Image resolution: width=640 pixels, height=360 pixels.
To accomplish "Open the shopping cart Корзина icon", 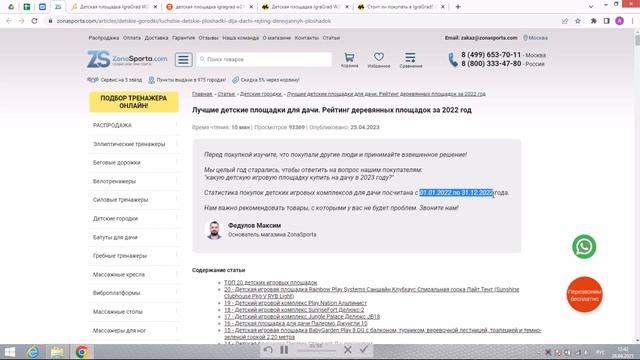I will (349, 60).
